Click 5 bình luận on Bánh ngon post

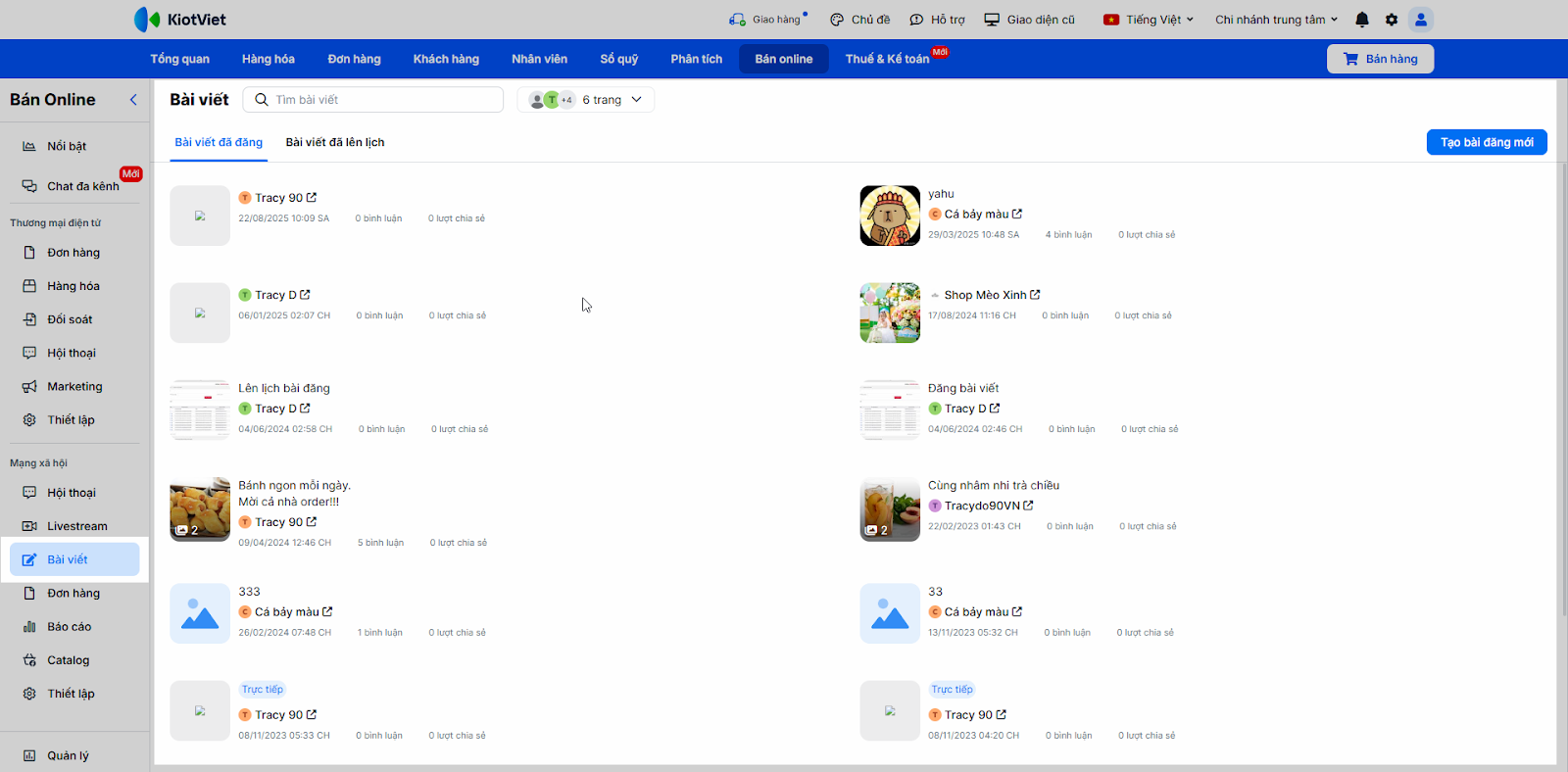(380, 543)
